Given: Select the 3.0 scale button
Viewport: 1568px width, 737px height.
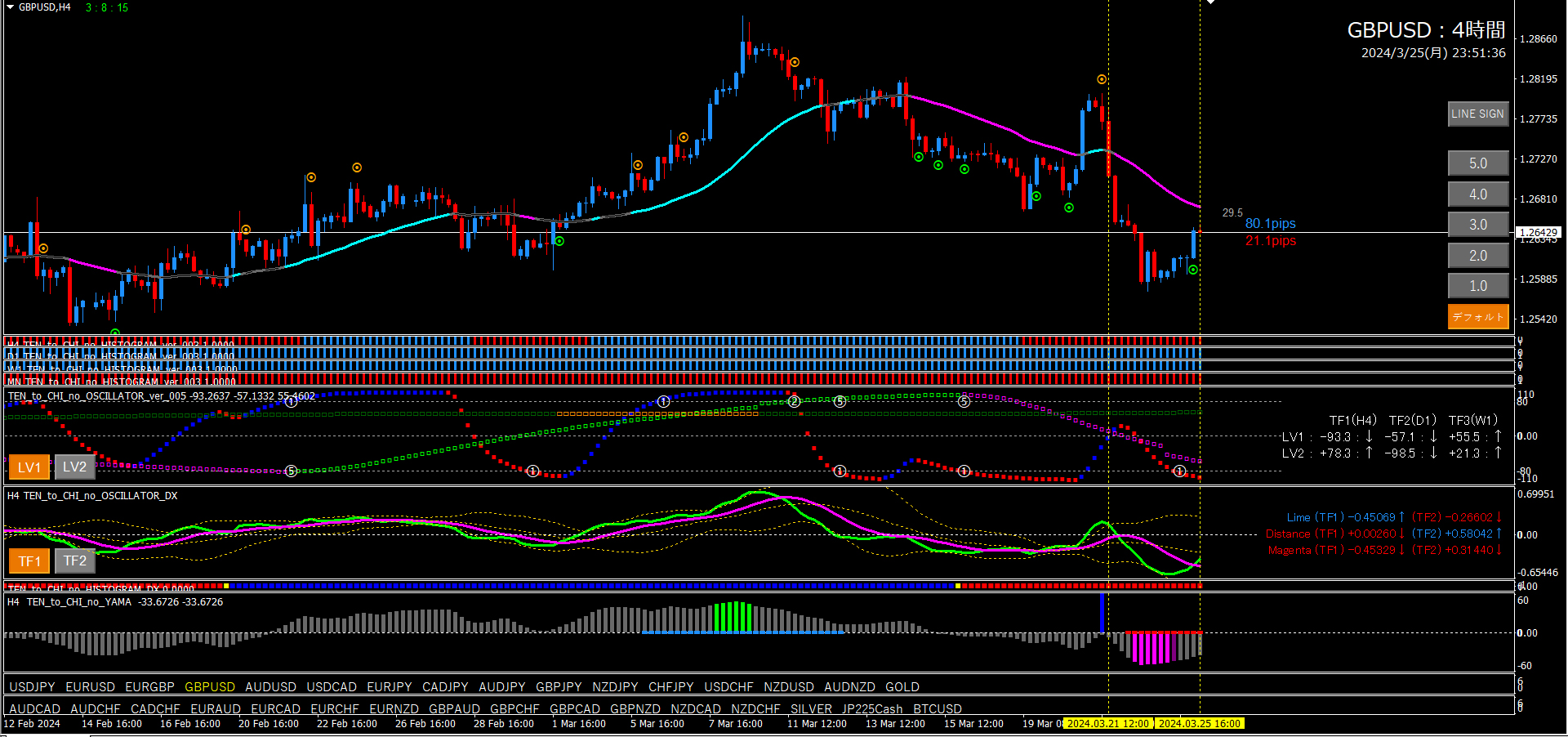Looking at the screenshot, I should tap(1477, 225).
